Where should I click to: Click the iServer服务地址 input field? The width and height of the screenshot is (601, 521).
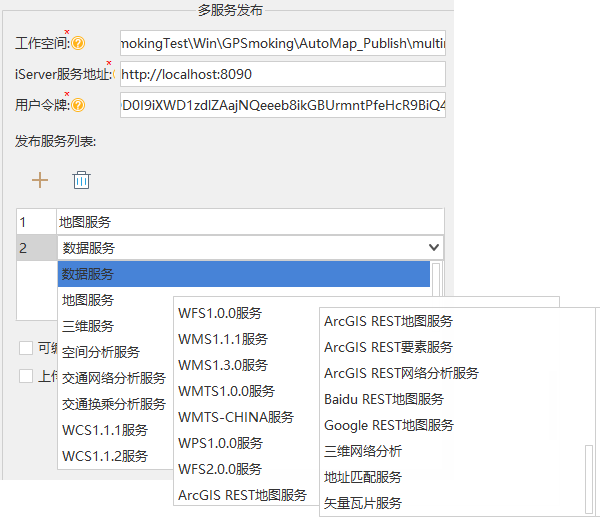tap(282, 74)
